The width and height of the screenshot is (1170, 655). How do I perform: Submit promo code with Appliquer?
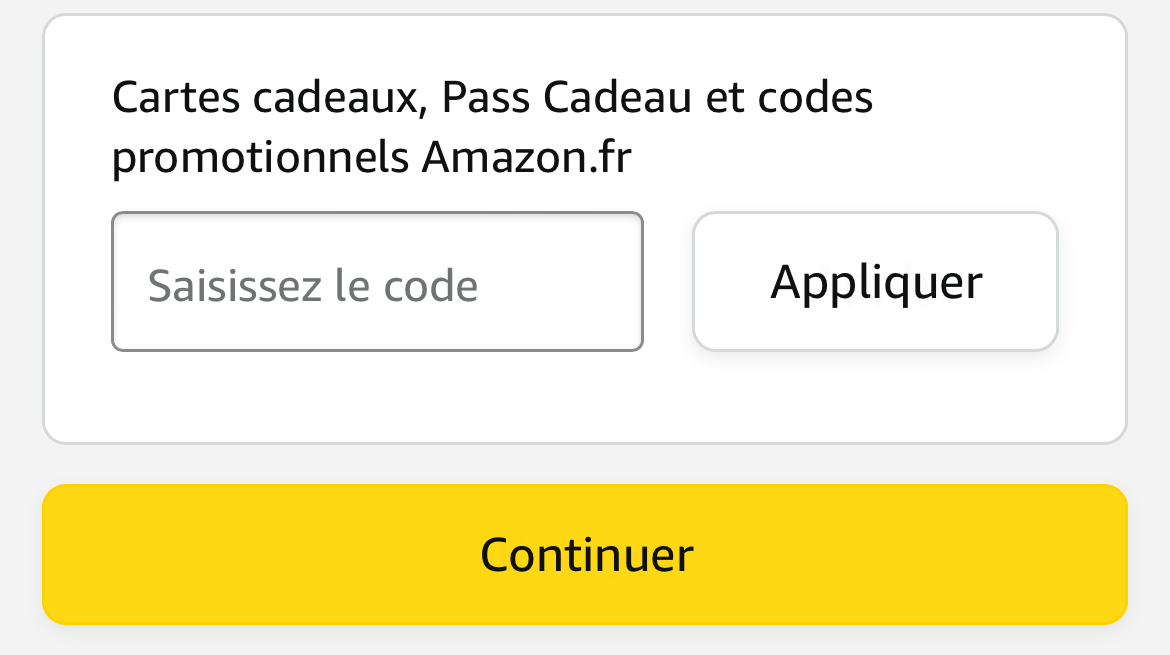point(875,282)
